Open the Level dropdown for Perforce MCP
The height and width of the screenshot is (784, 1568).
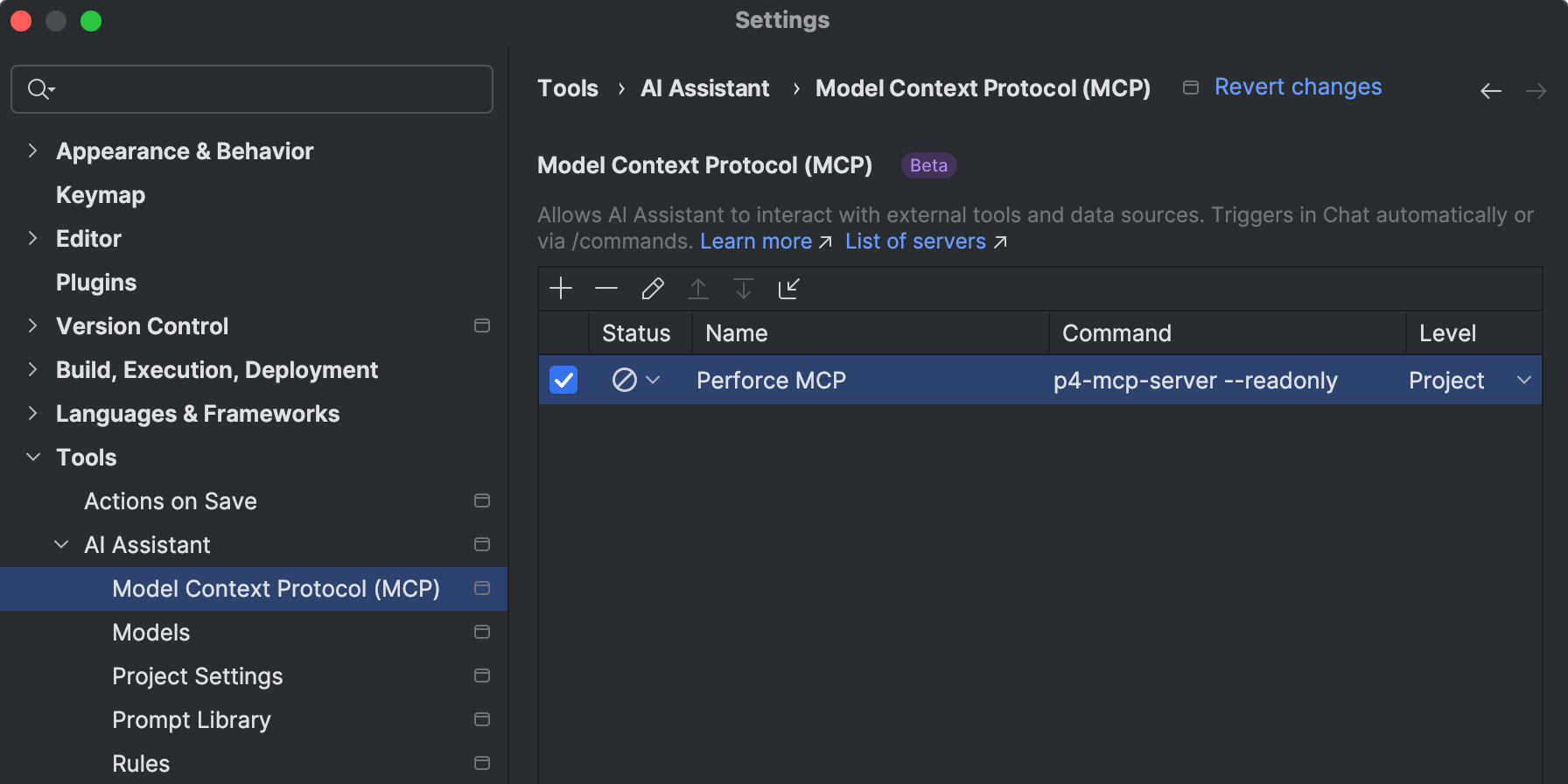1523,380
